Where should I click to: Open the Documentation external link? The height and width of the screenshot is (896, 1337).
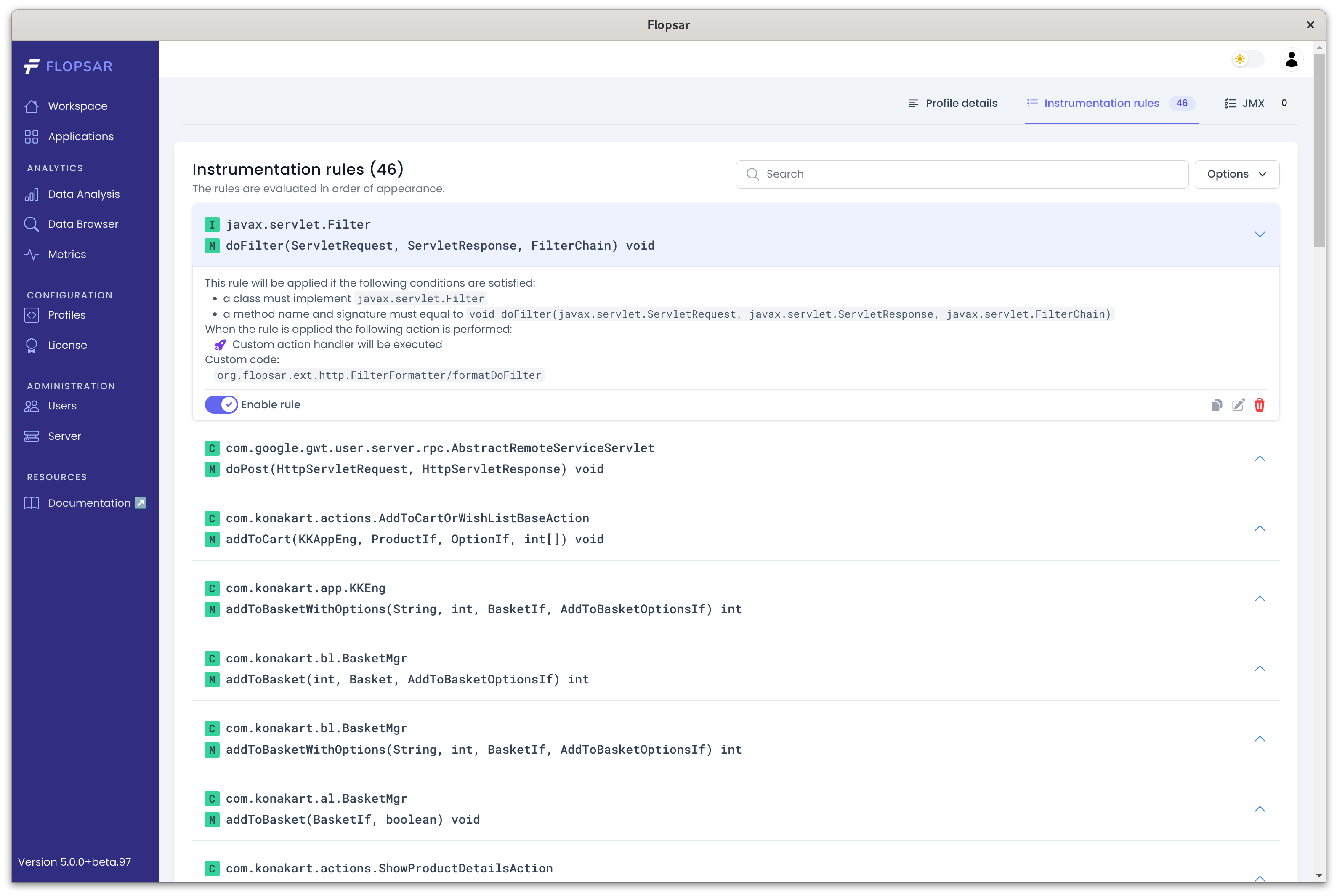tap(89, 503)
